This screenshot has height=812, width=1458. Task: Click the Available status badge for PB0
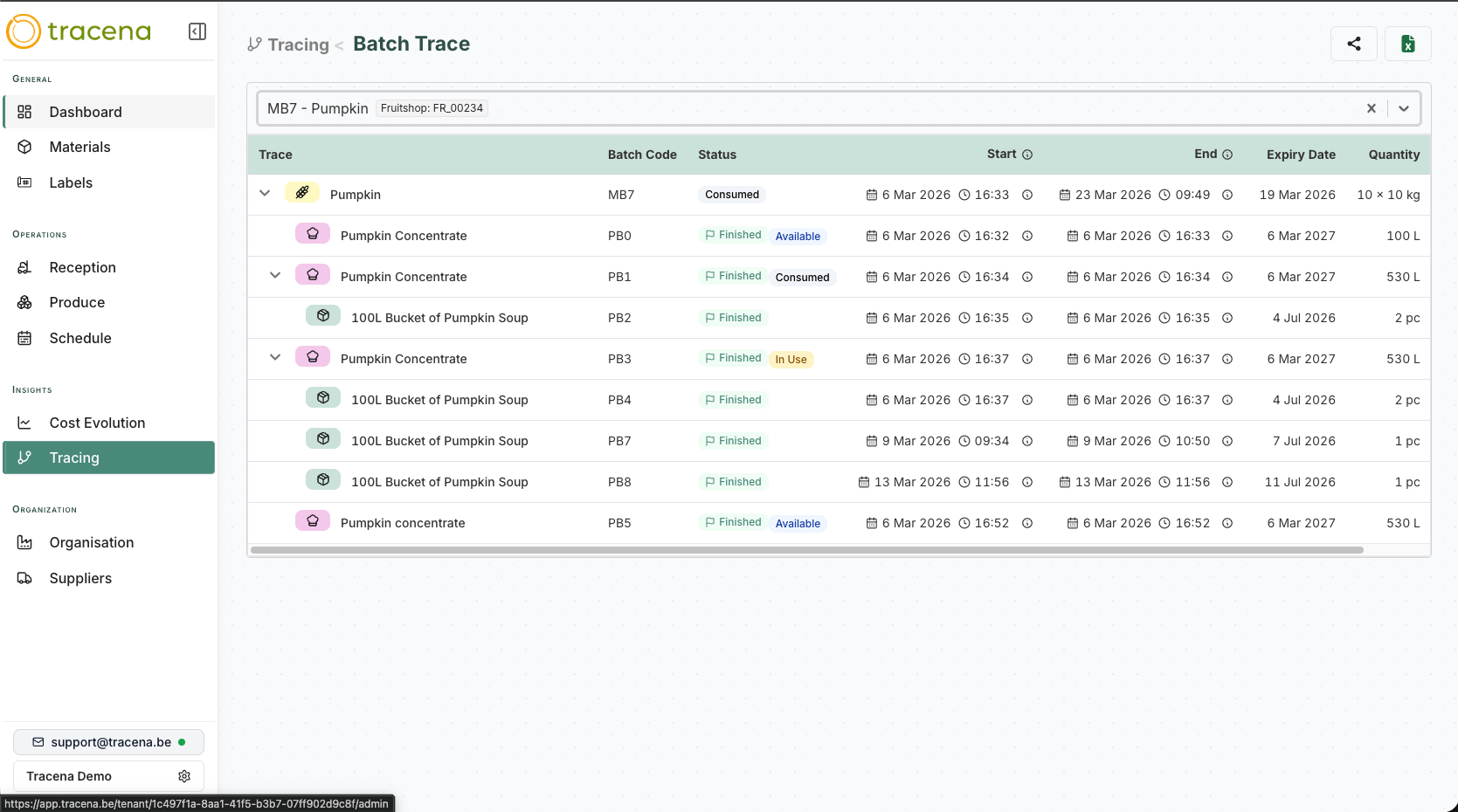point(798,237)
